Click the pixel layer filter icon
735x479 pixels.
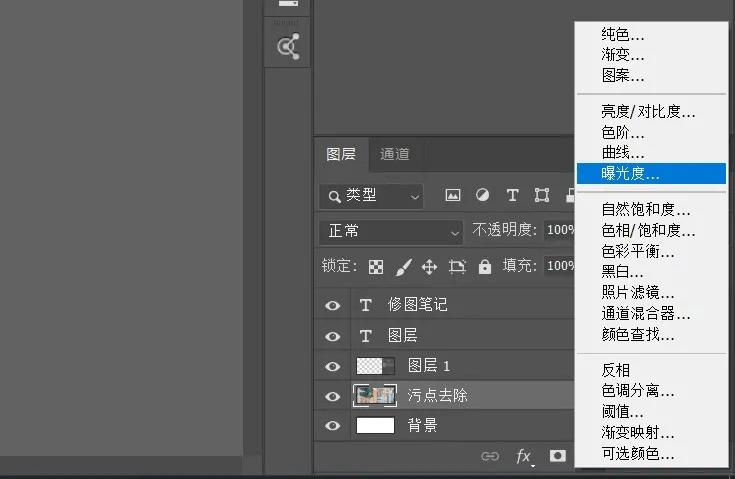[x=453, y=196]
